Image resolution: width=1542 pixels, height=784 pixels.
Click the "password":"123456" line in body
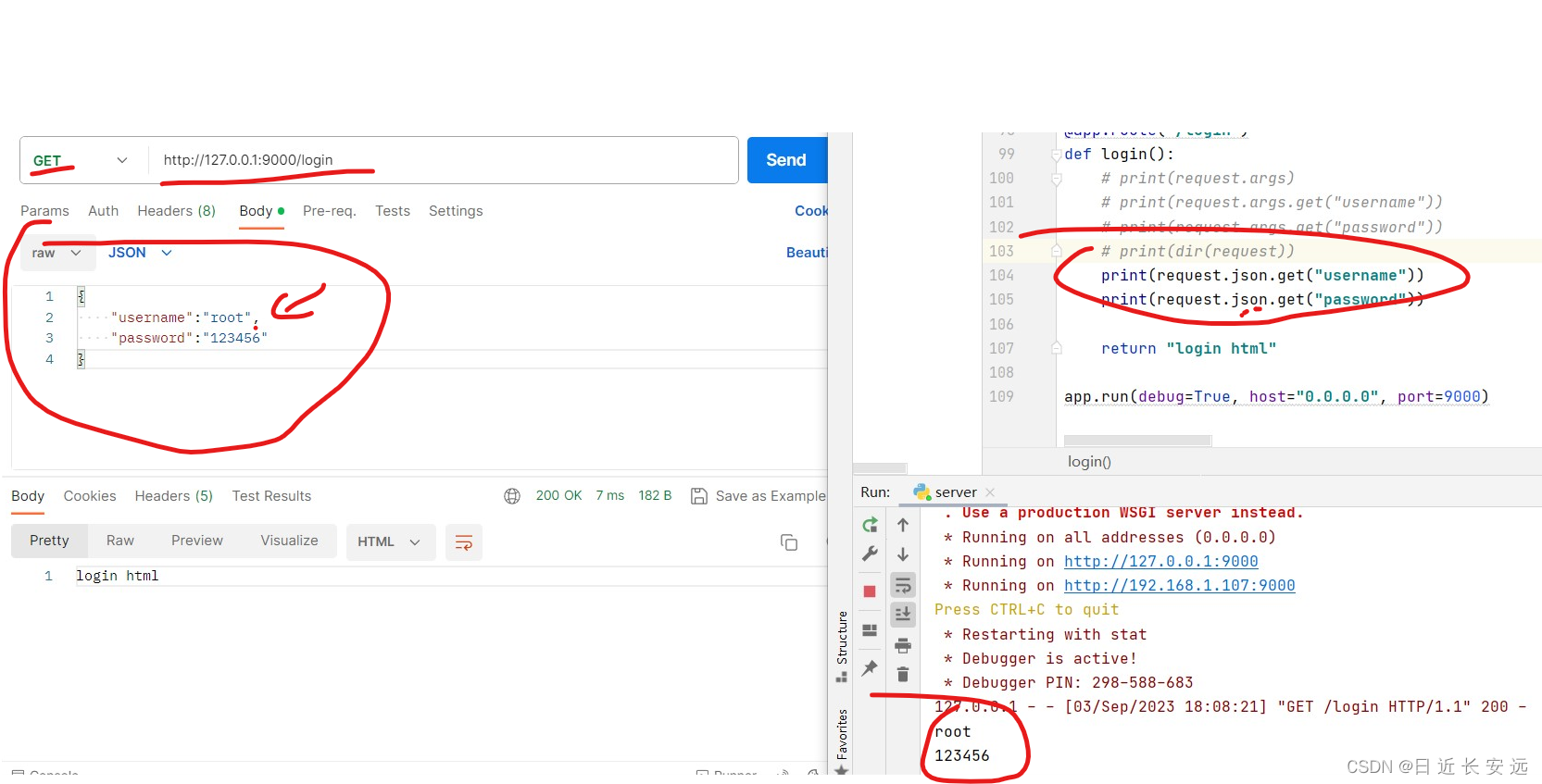coord(189,338)
